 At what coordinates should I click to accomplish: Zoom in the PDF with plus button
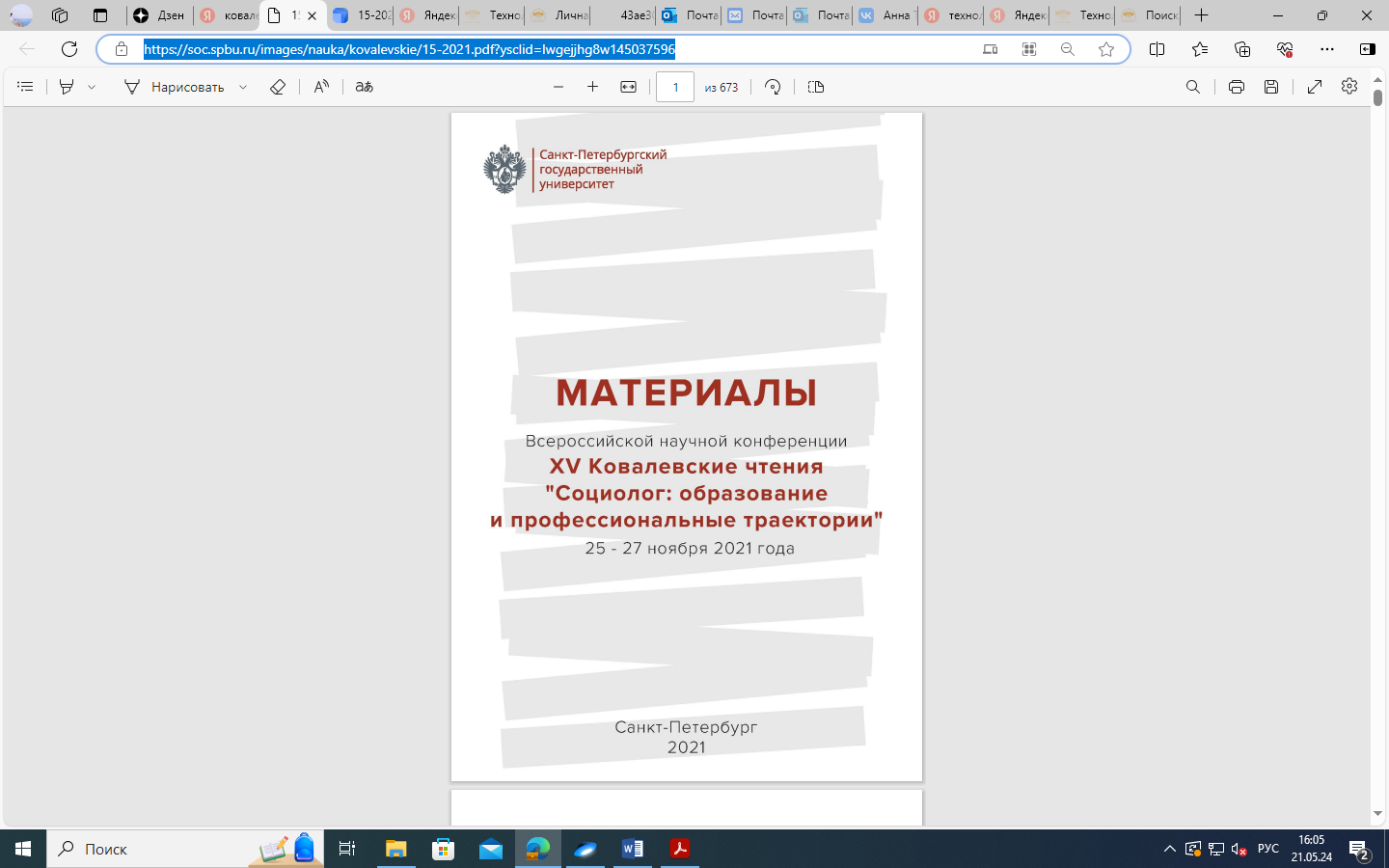pos(592,87)
